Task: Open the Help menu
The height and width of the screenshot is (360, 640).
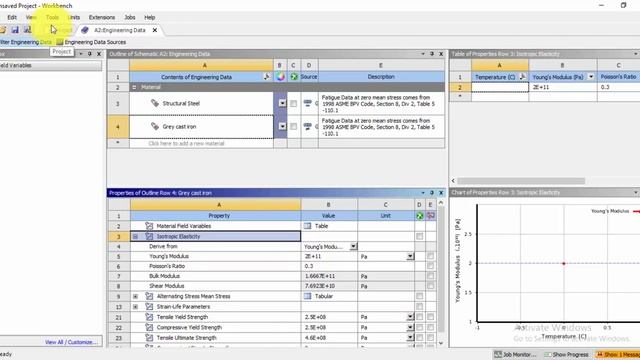Action: [x=150, y=17]
